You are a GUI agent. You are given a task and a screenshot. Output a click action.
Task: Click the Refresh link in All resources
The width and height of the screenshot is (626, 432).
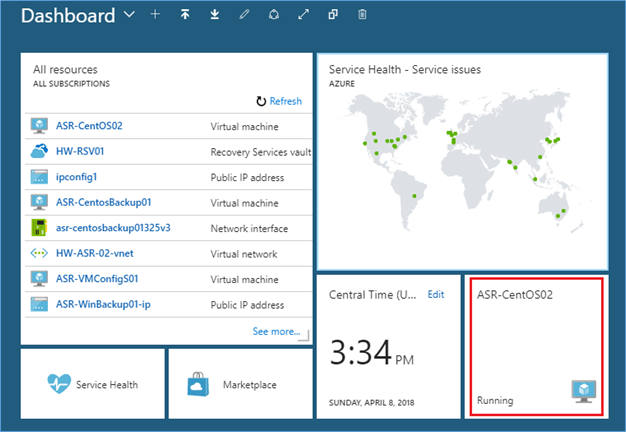point(285,101)
